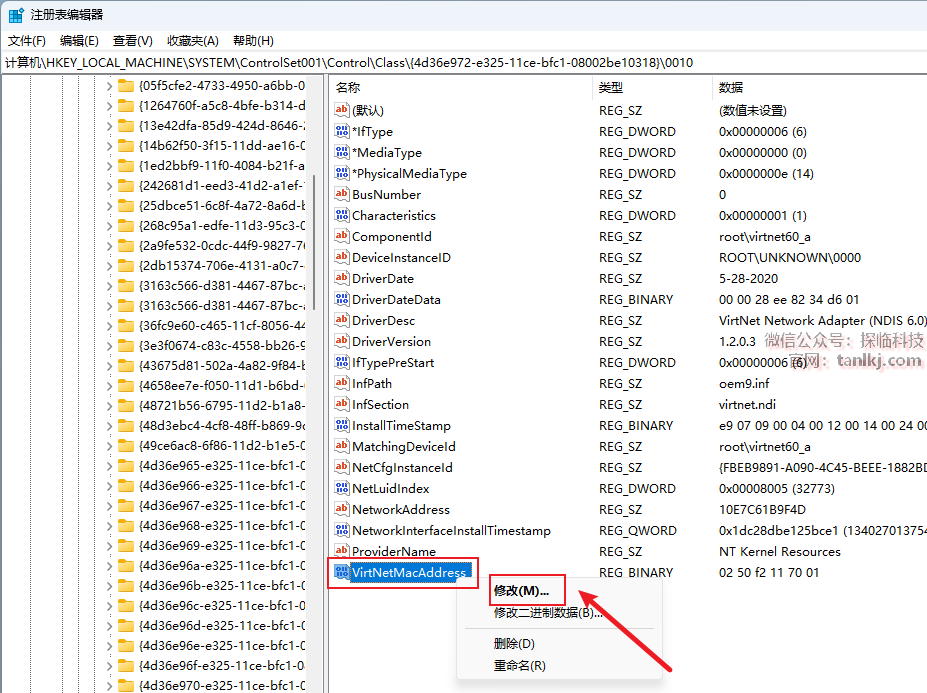Select 删除(D) in the context menu

click(x=514, y=644)
